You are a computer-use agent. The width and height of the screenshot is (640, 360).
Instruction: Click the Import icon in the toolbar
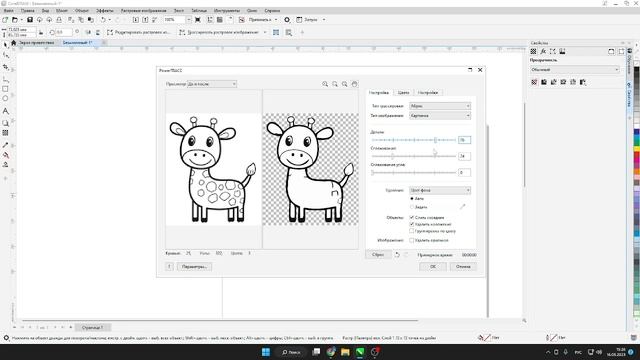point(136,20)
